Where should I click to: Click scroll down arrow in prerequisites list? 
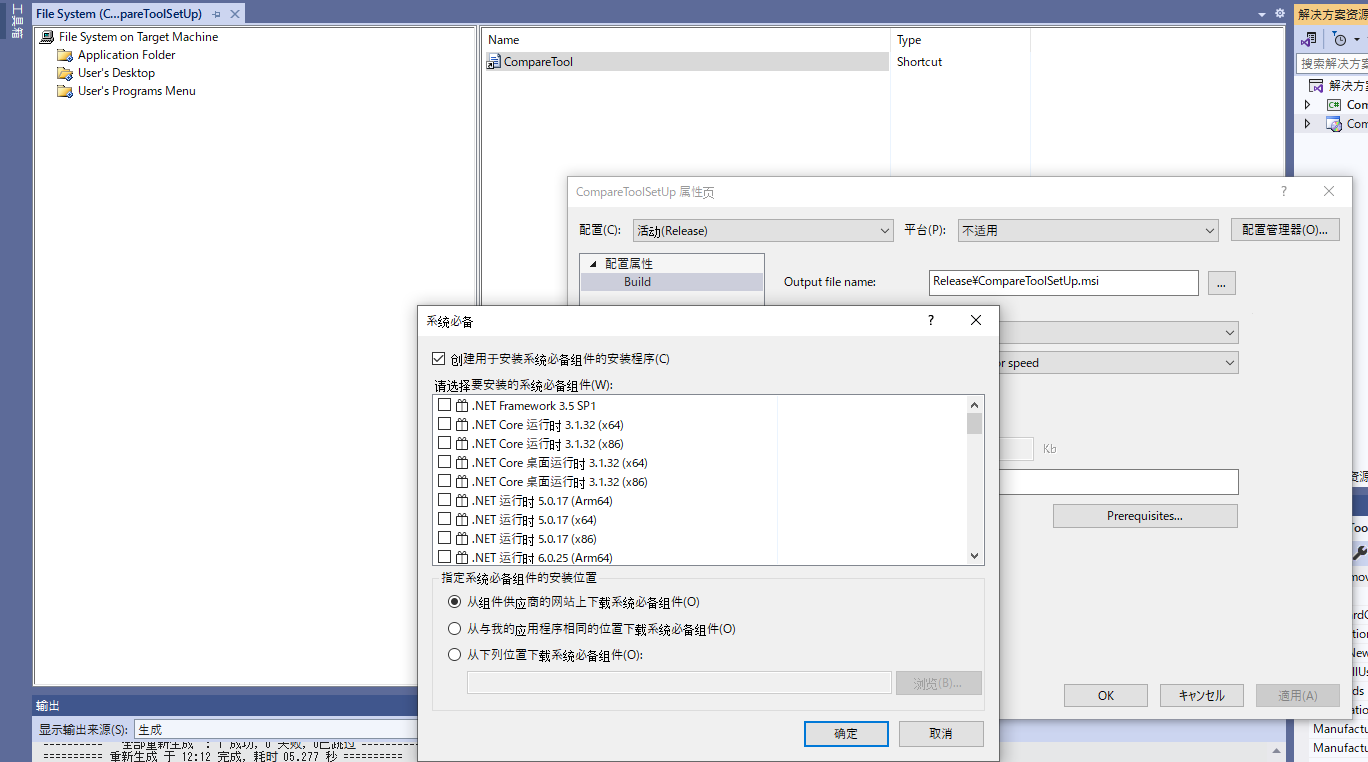coord(975,556)
